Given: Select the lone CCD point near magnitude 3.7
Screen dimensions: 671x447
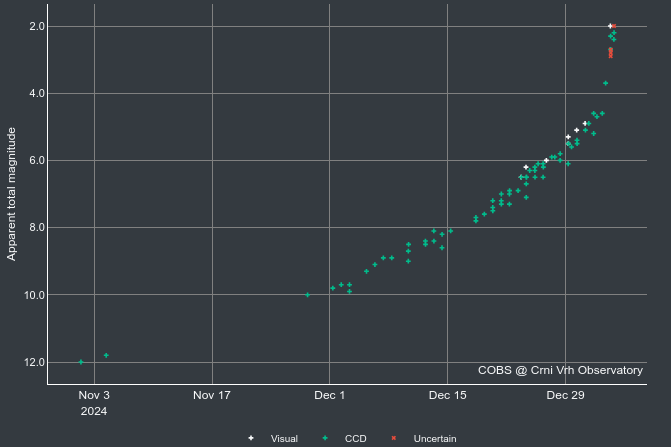Looking at the screenshot, I should tap(606, 83).
